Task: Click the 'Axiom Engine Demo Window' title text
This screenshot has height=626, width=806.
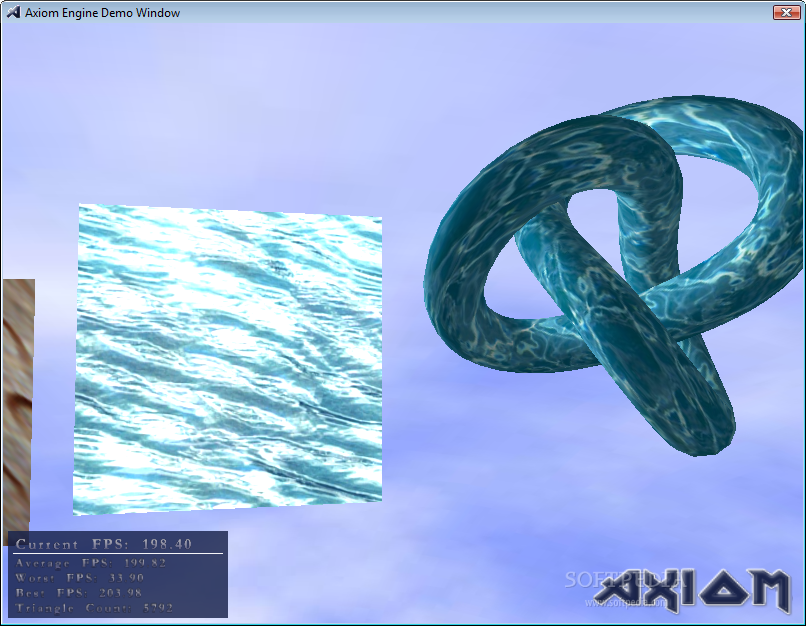Action: 102,13
